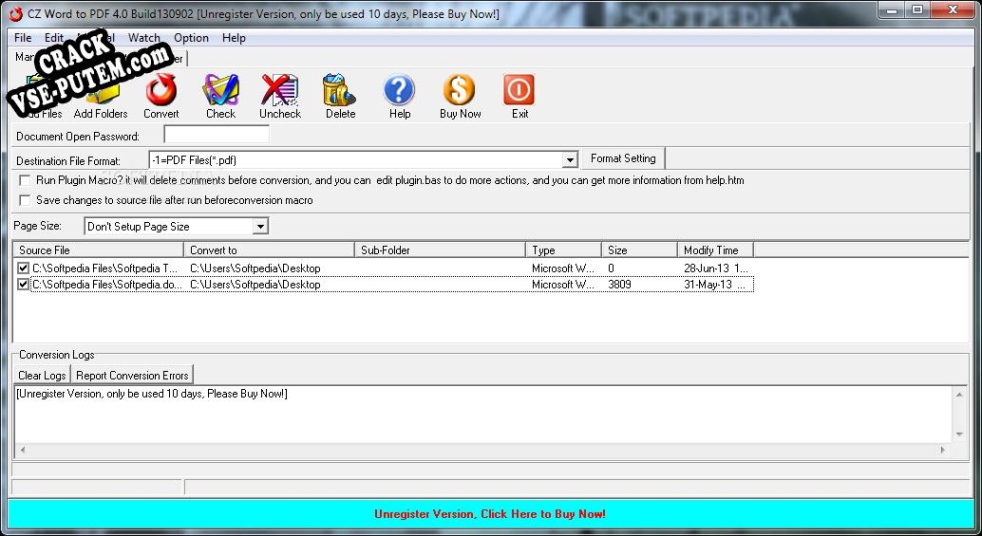Click the Sub-Folder column header
This screenshot has height=536, width=982.
click(440, 250)
